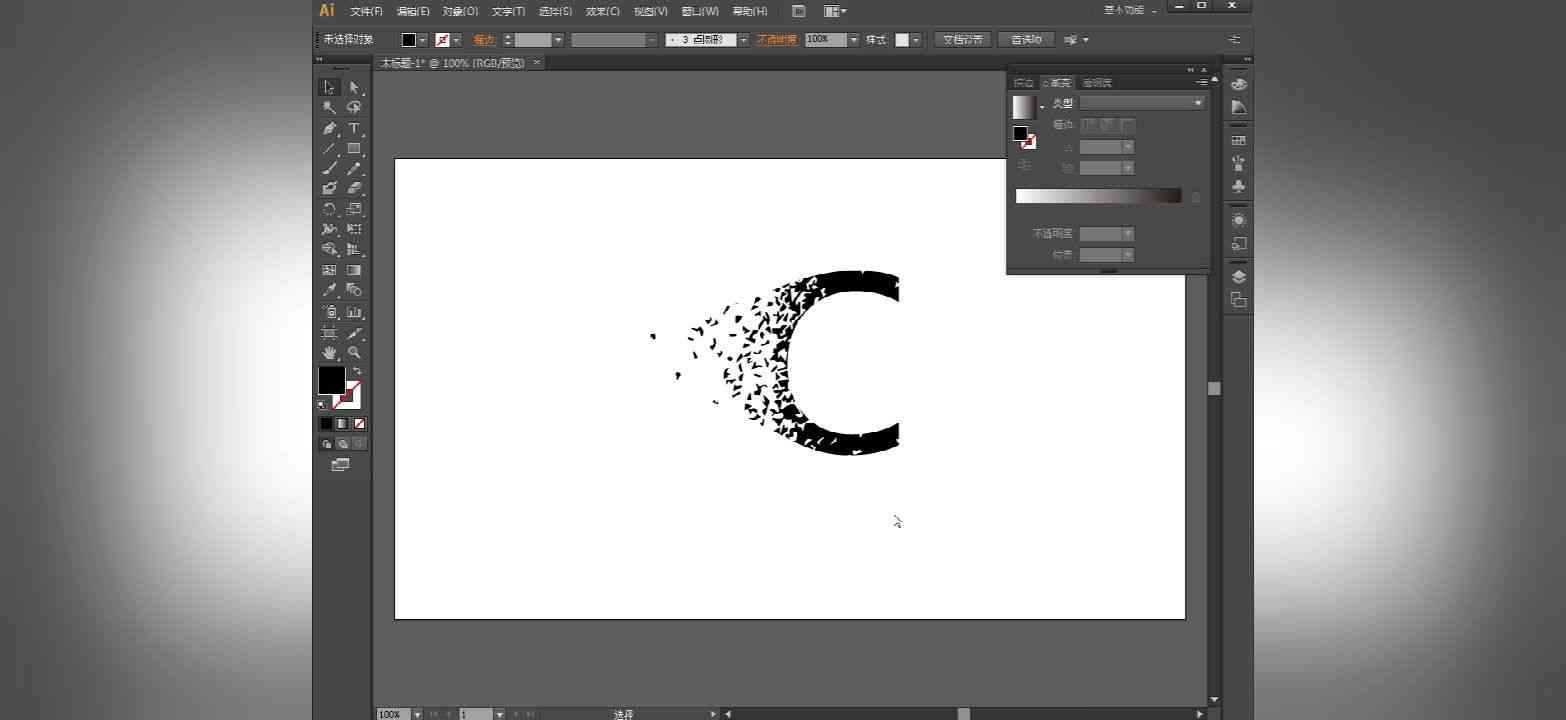The image size is (1566, 720).
Task: Click the Document Setup button
Action: pos(963,40)
